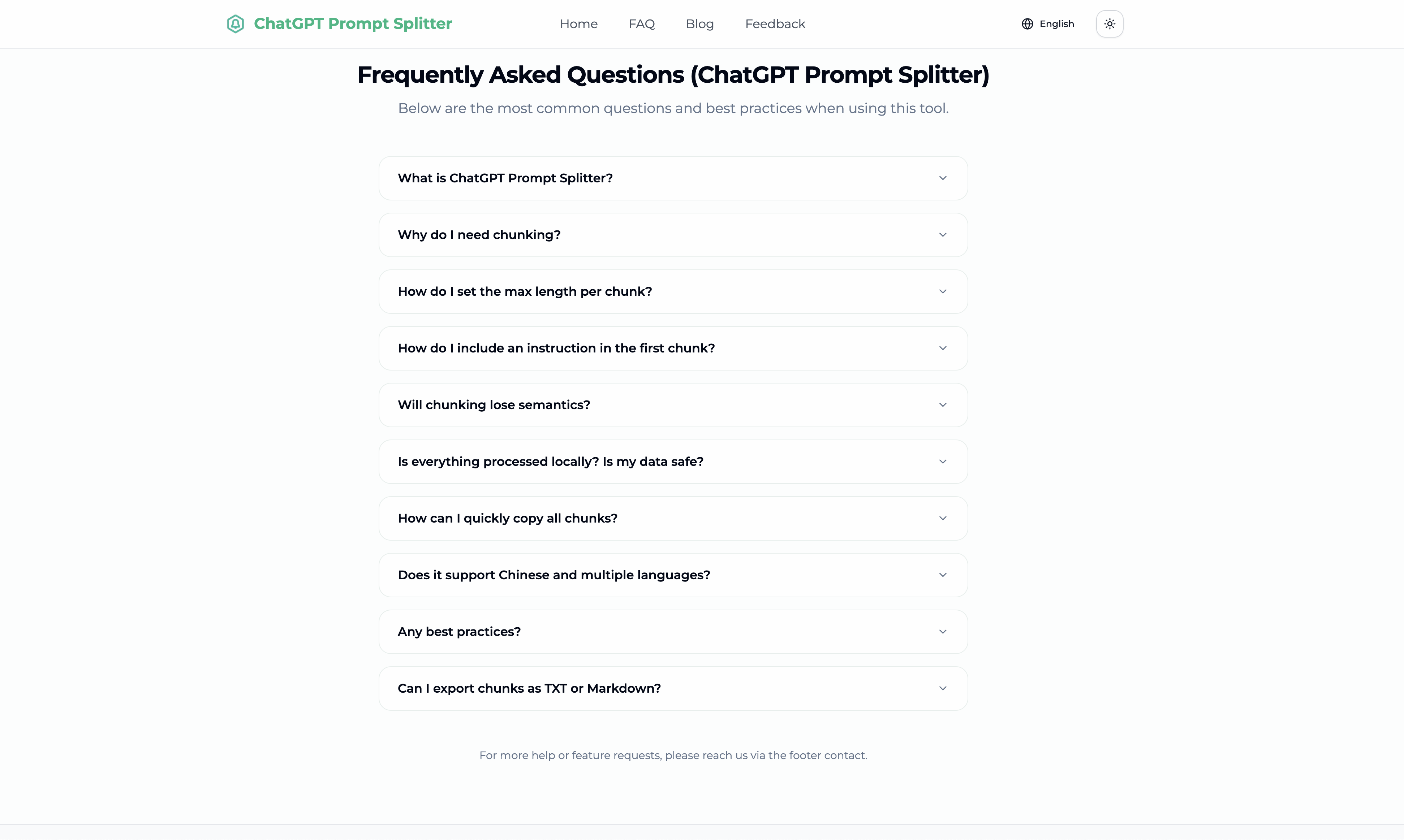Expand the "Why do I need chunking?" question
Image resolution: width=1404 pixels, height=840 pixels.
pos(479,235)
